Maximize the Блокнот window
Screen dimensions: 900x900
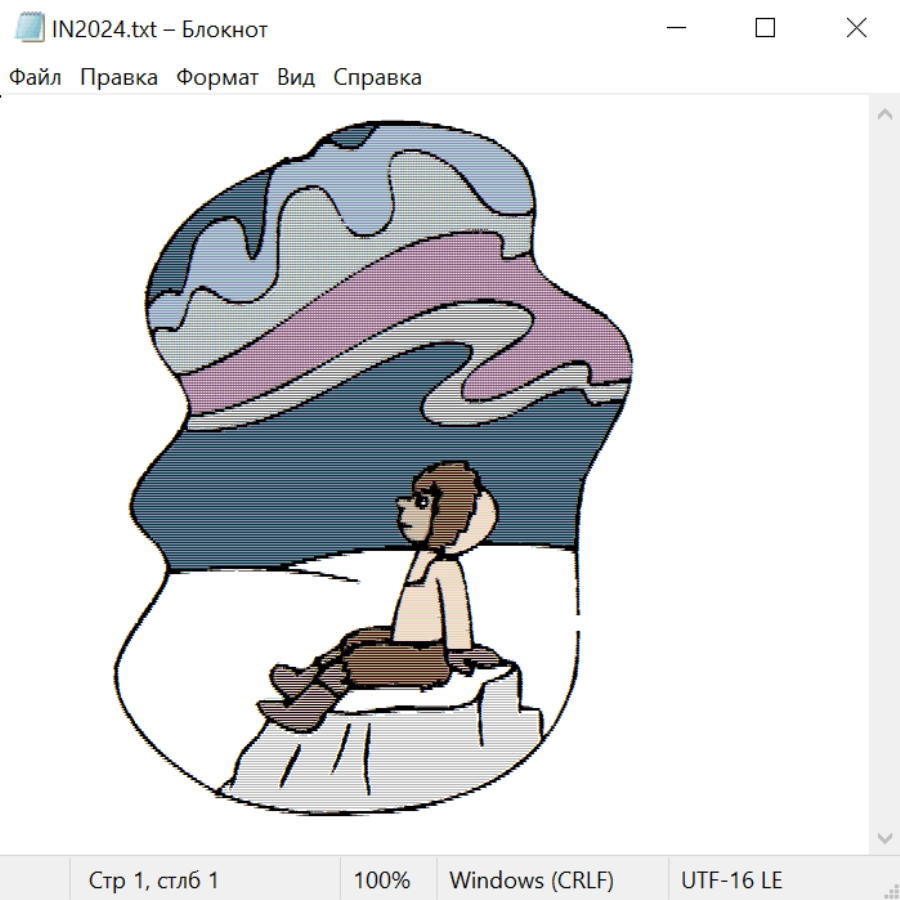(x=765, y=28)
